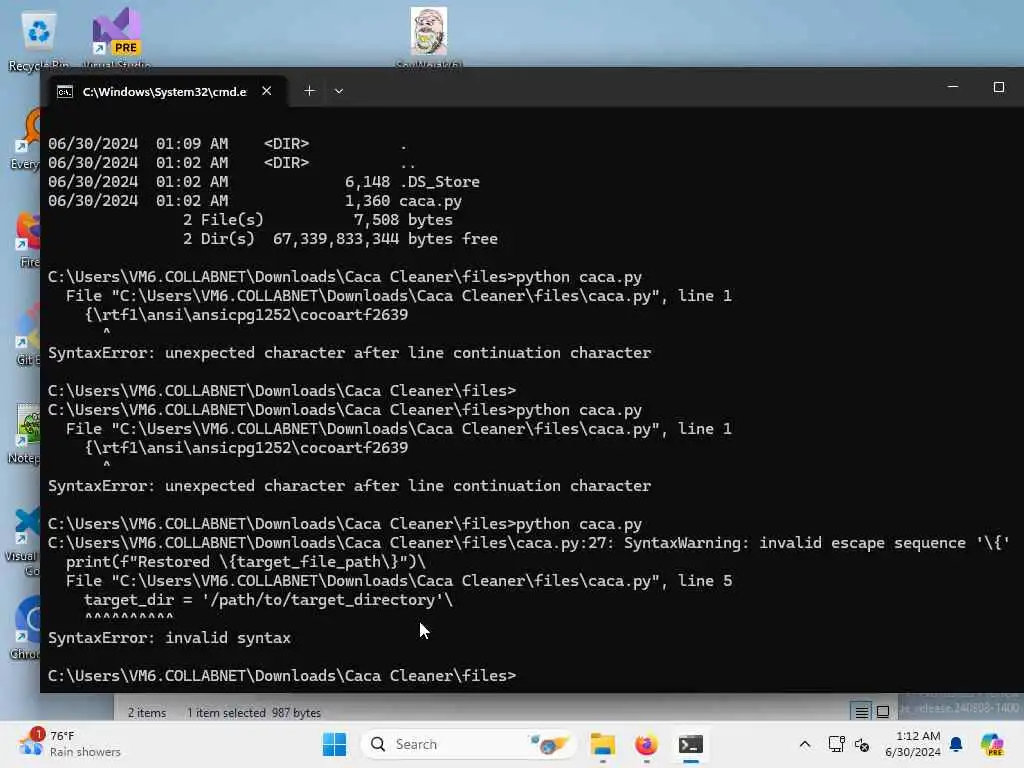Click the search highlight icon in Search box
This screenshot has width=1024, height=768.
click(549, 744)
